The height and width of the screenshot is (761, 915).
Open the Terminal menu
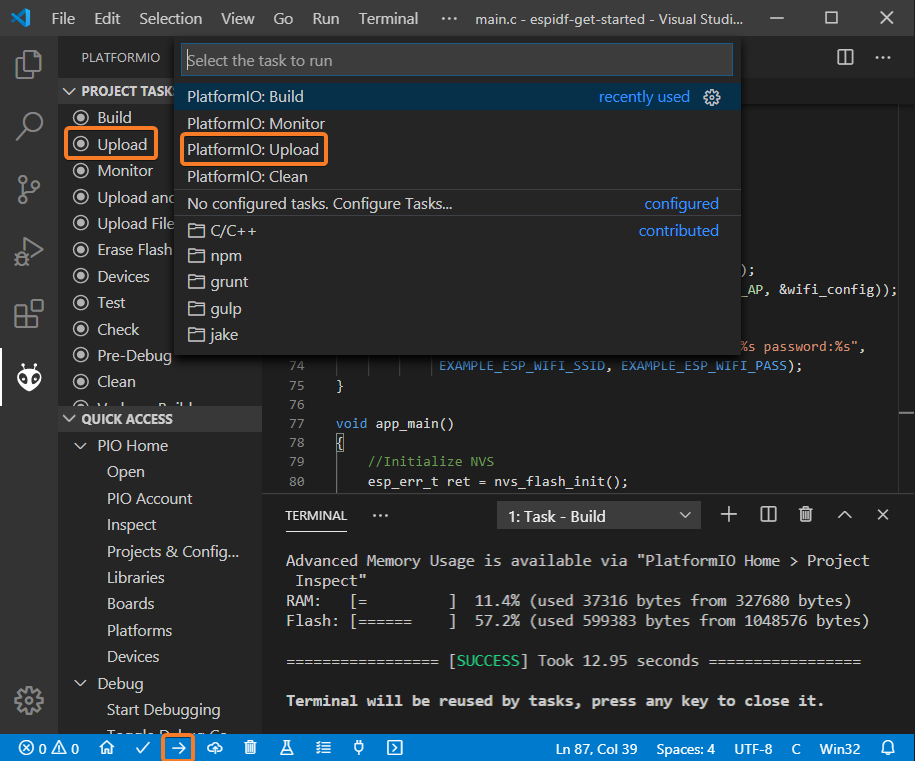pos(388,19)
